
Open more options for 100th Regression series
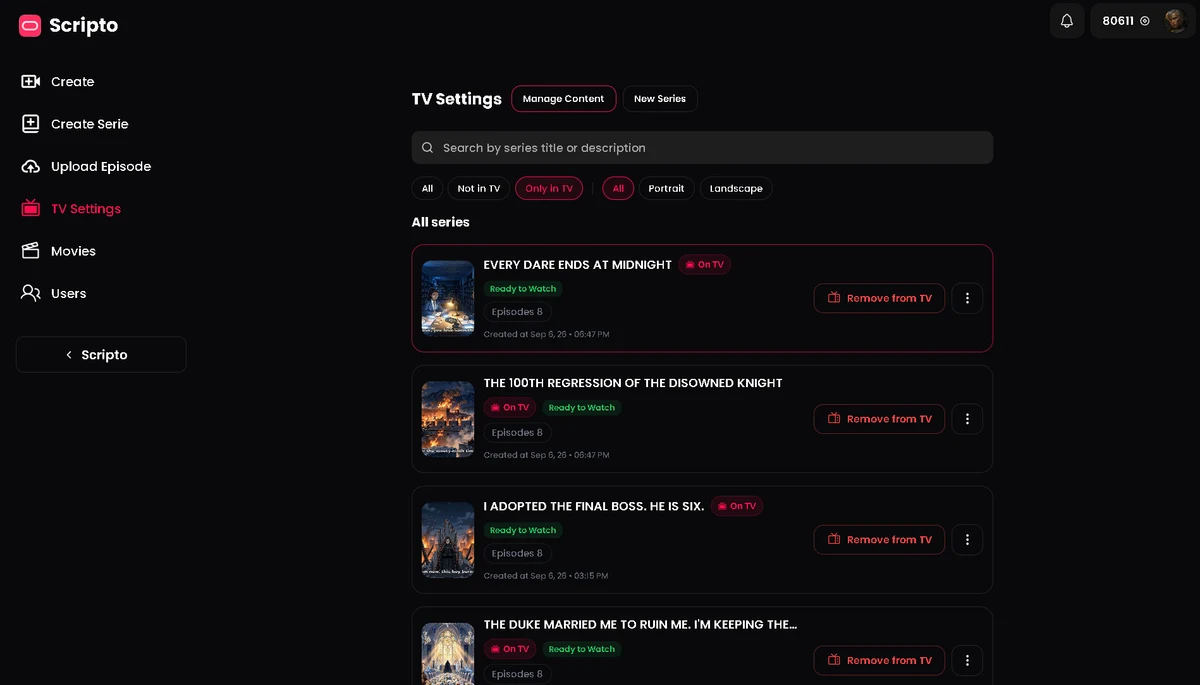[x=967, y=419]
